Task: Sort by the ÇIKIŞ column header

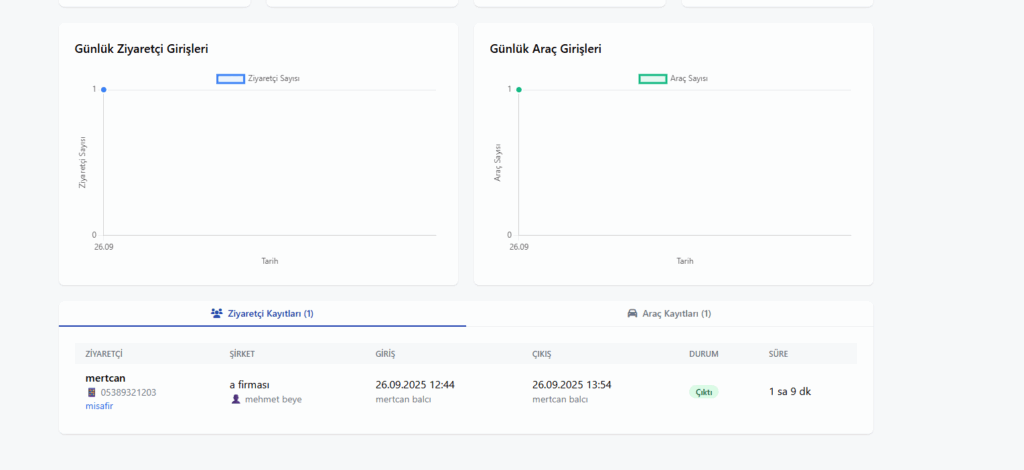Action: click(x=542, y=354)
